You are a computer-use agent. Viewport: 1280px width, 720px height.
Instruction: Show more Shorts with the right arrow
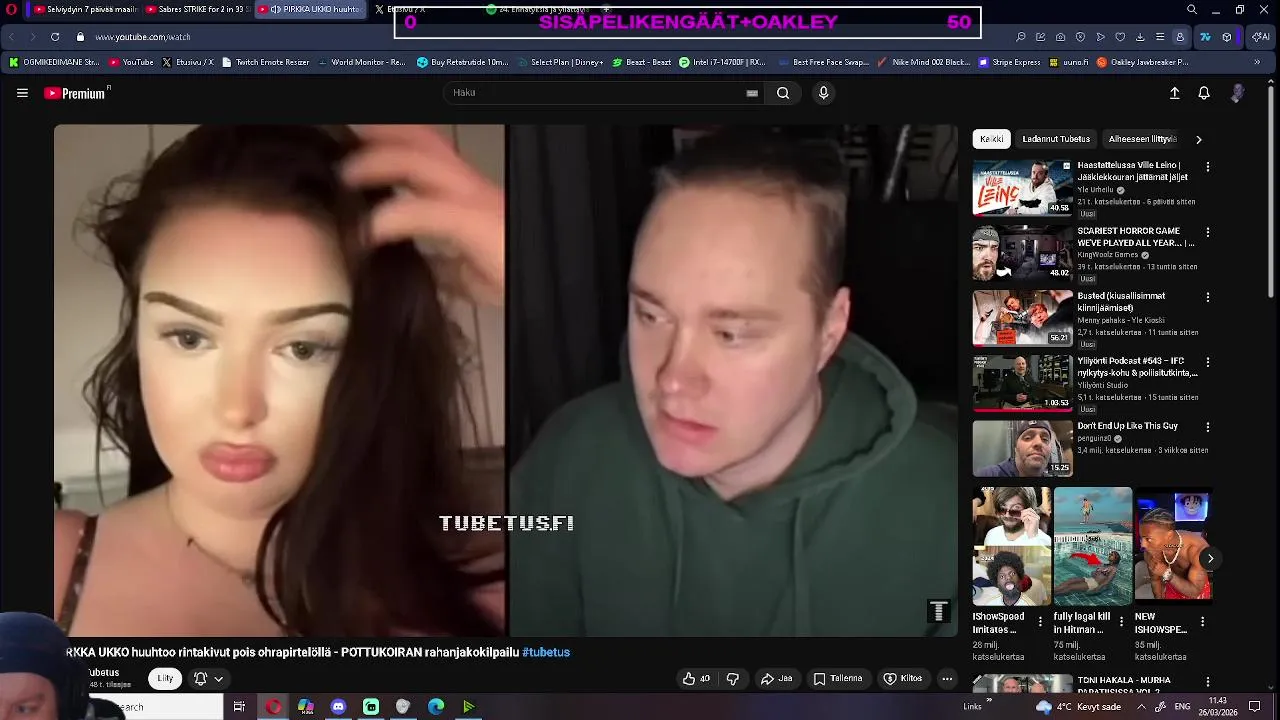pyautogui.click(x=1209, y=559)
